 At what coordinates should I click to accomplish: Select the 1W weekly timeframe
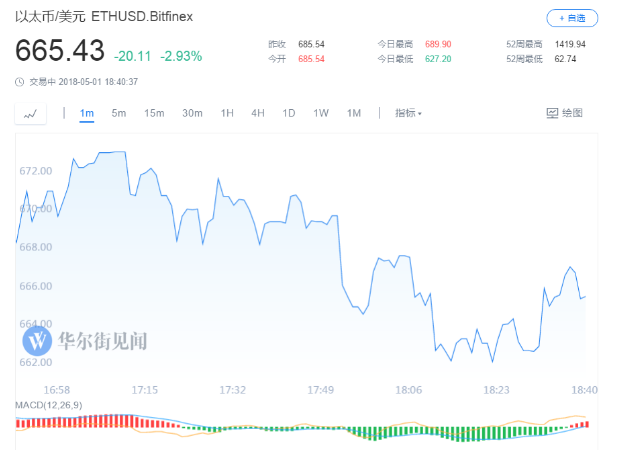321,113
